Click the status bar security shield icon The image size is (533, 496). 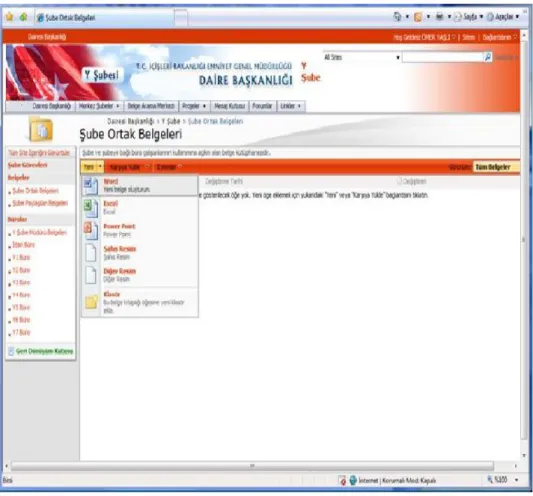pyautogui.click(x=342, y=480)
